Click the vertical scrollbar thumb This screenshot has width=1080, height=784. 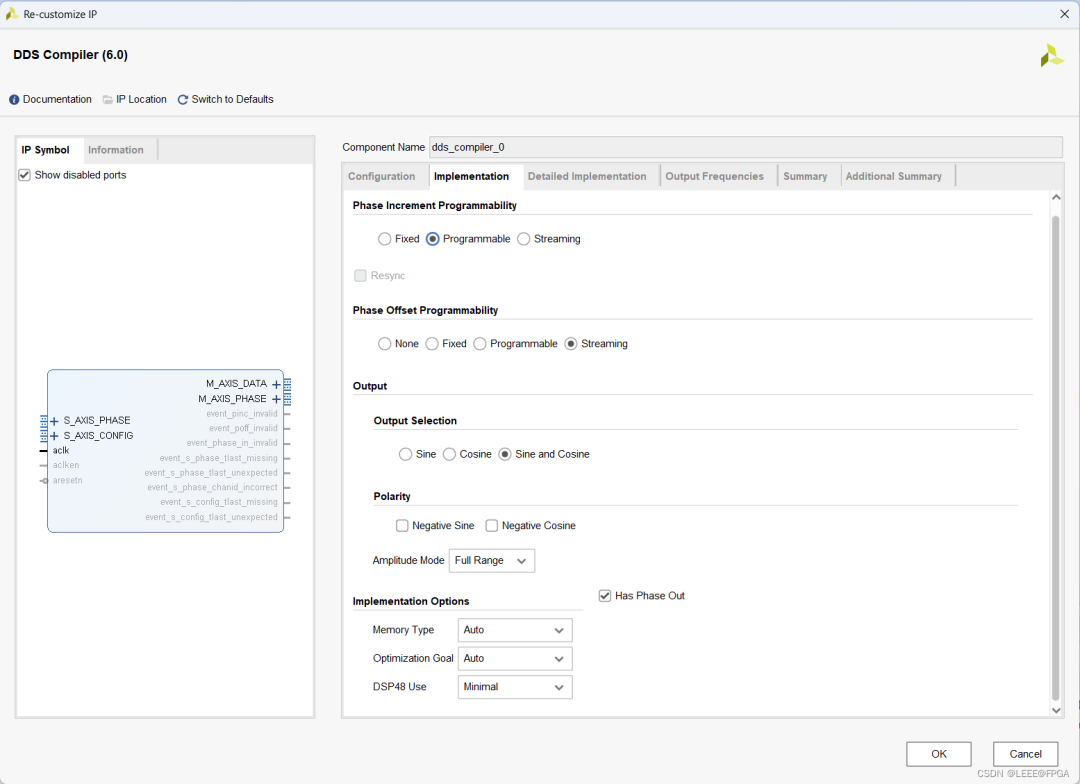point(1056,458)
